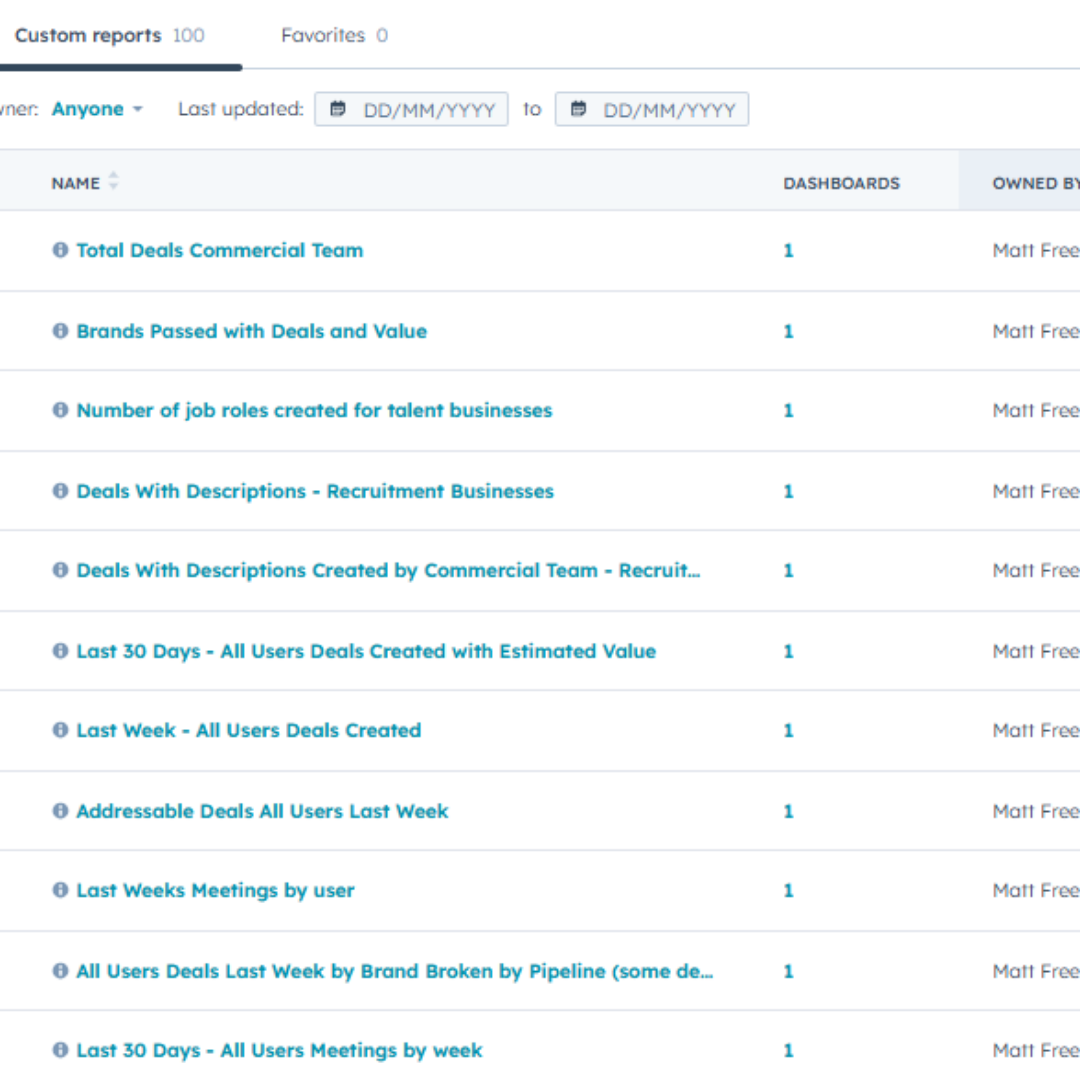Click info icon beside Total Deals Commercial Team
This screenshot has height=1080, width=1080.
[x=61, y=250]
